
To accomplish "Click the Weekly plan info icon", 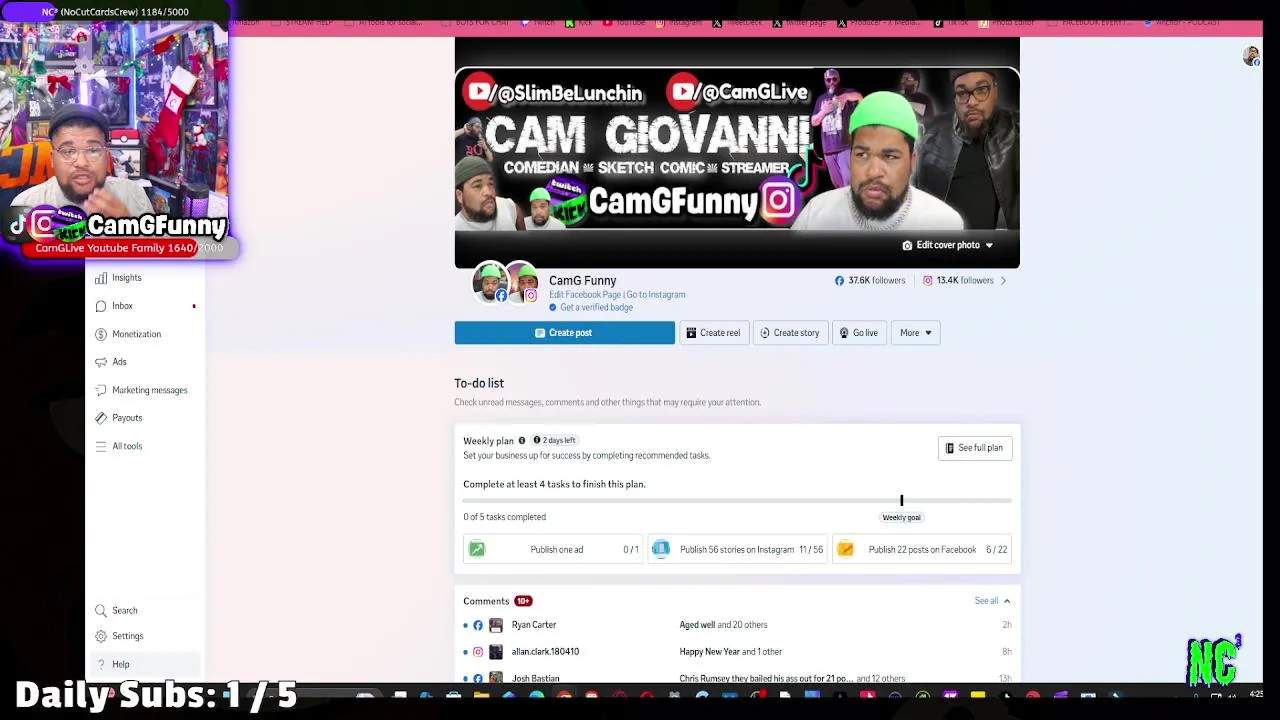I will (x=521, y=441).
